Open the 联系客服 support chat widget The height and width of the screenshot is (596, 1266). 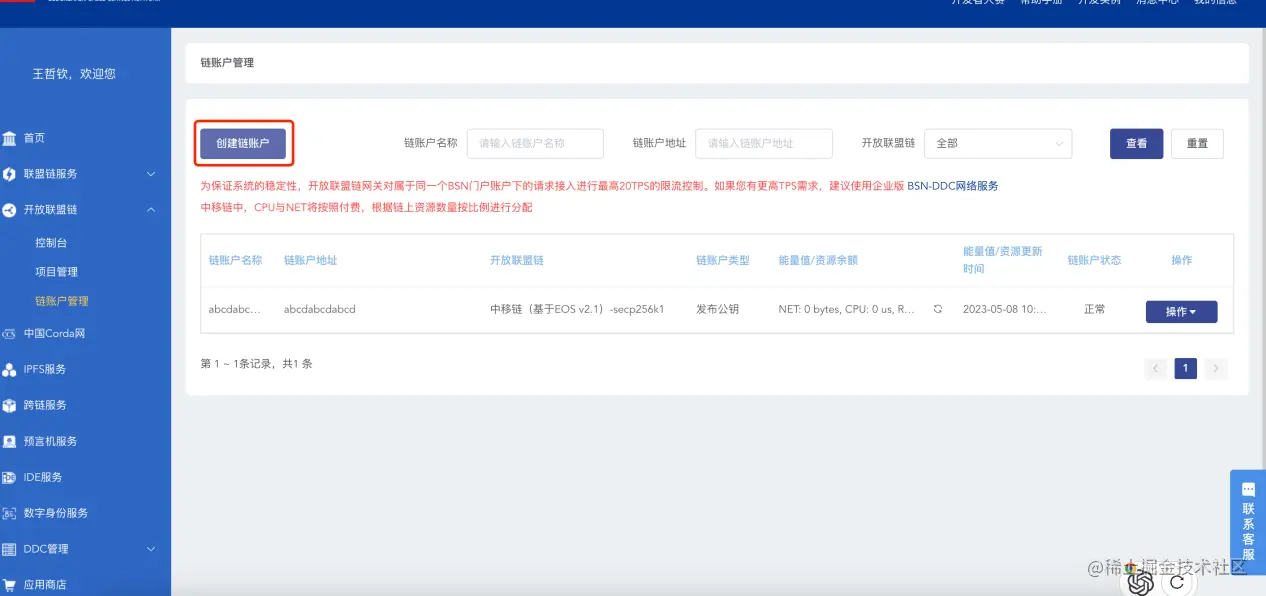pyautogui.click(x=1248, y=522)
